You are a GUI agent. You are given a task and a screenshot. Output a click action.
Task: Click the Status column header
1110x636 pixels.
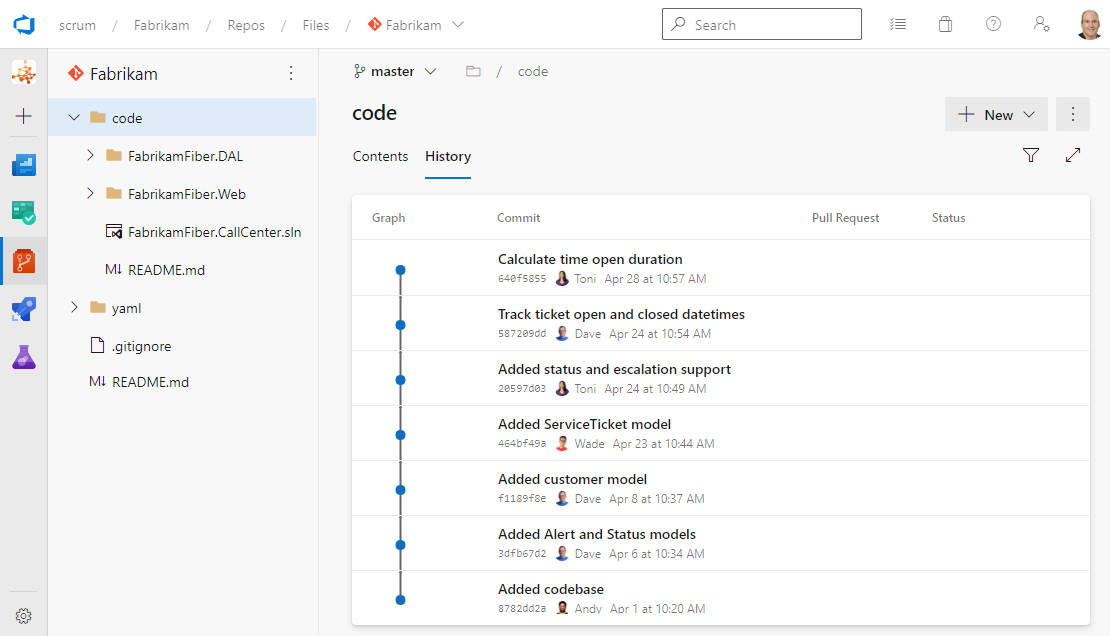coord(949,218)
